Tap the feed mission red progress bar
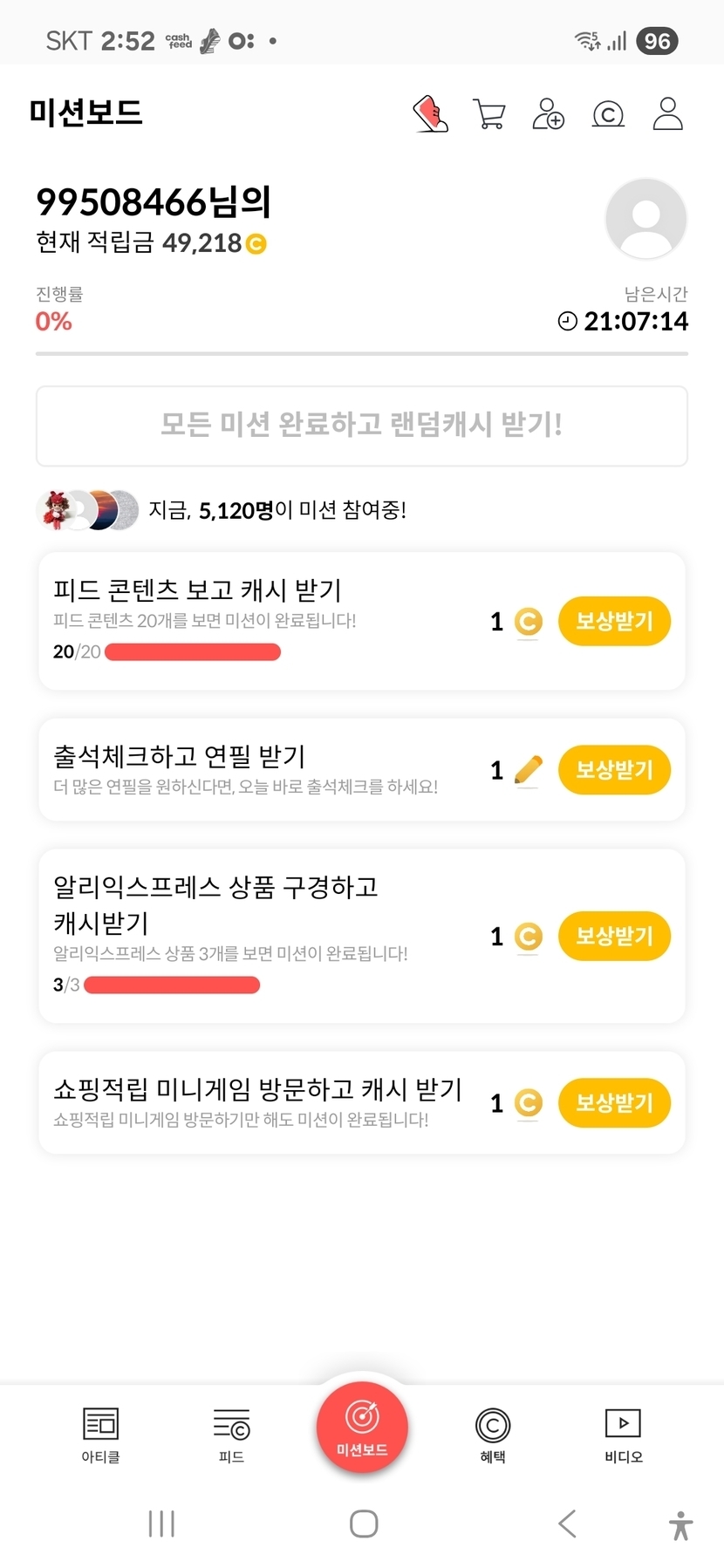Viewport: 724px width, 1568px height. click(x=193, y=652)
